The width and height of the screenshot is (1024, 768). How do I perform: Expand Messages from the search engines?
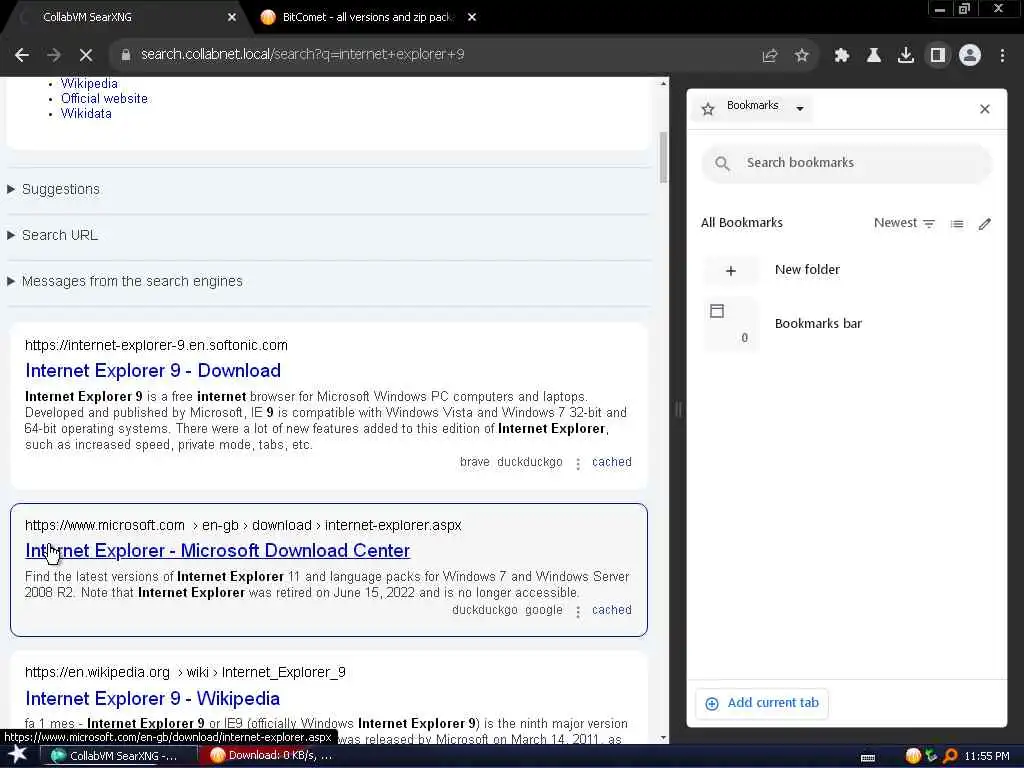point(125,281)
